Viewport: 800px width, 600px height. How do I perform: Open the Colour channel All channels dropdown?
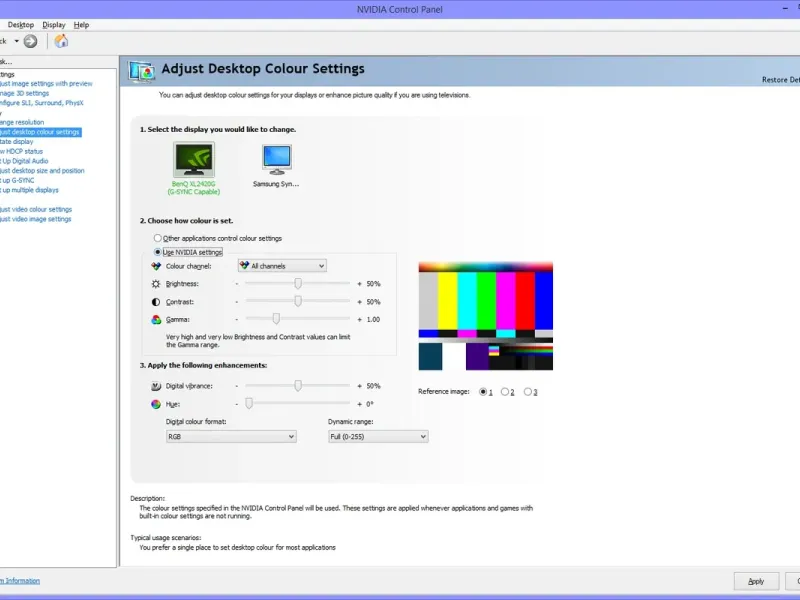(282, 266)
